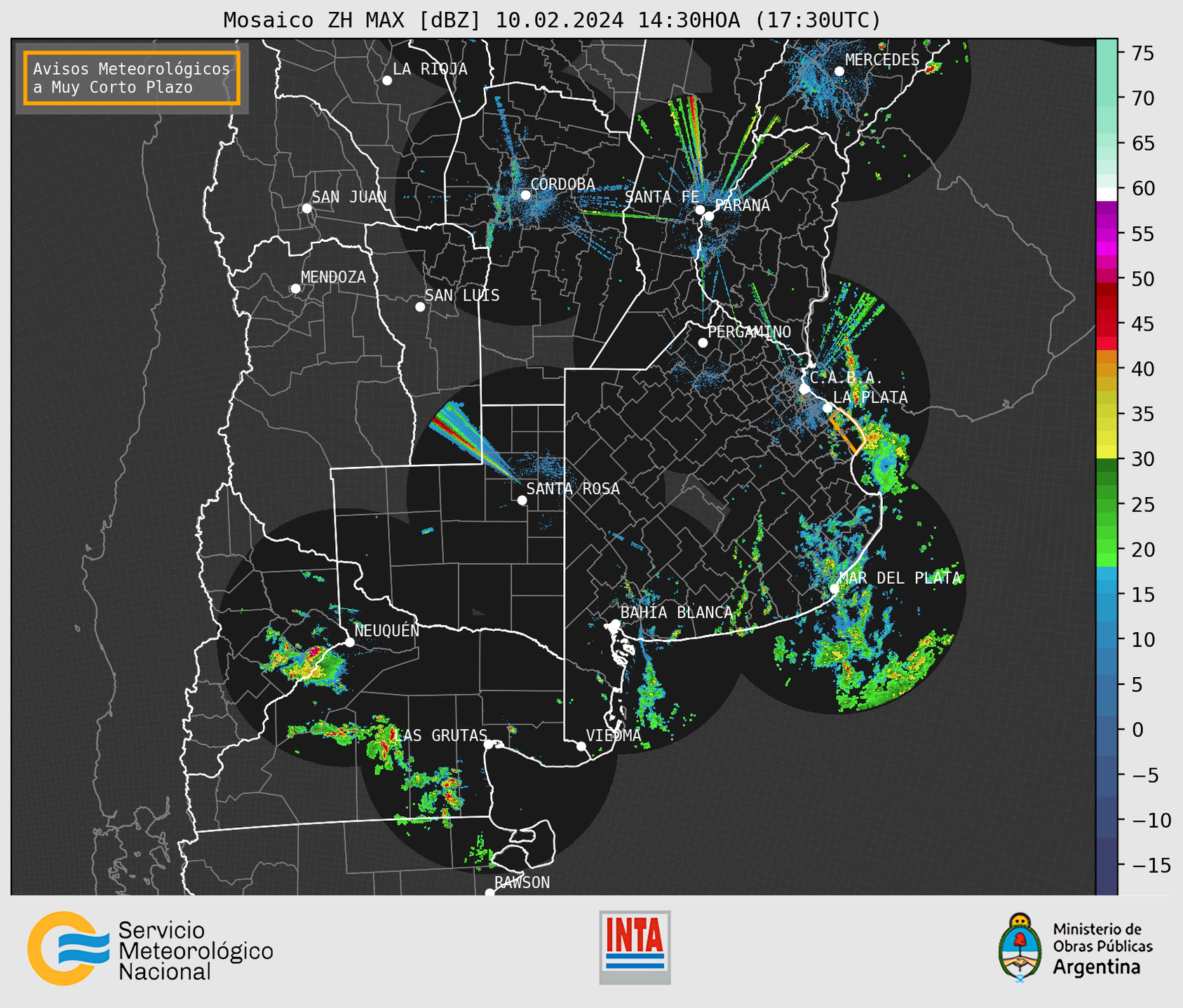Click the INTA logo

tap(635, 947)
